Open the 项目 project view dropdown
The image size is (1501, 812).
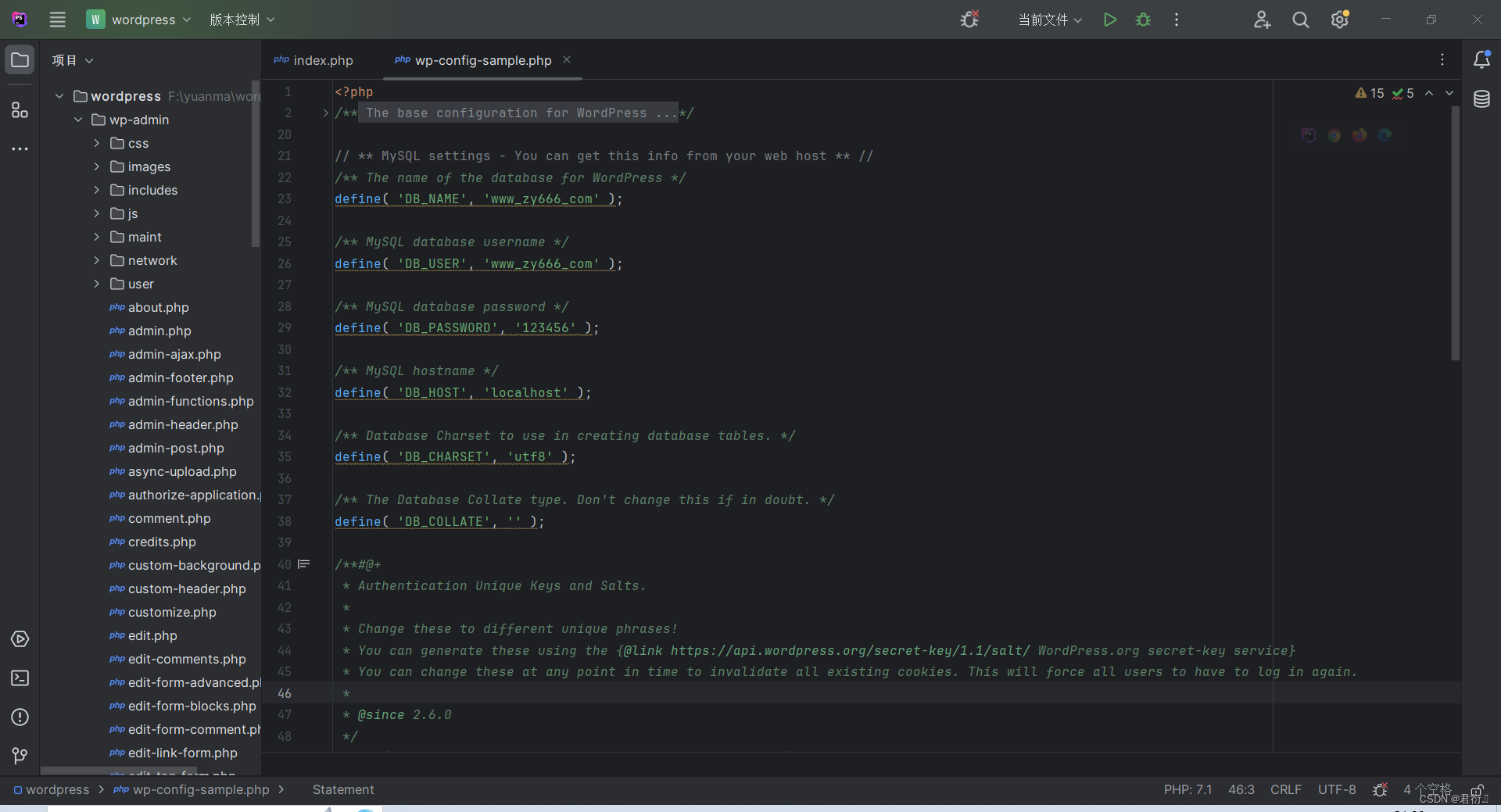[73, 60]
